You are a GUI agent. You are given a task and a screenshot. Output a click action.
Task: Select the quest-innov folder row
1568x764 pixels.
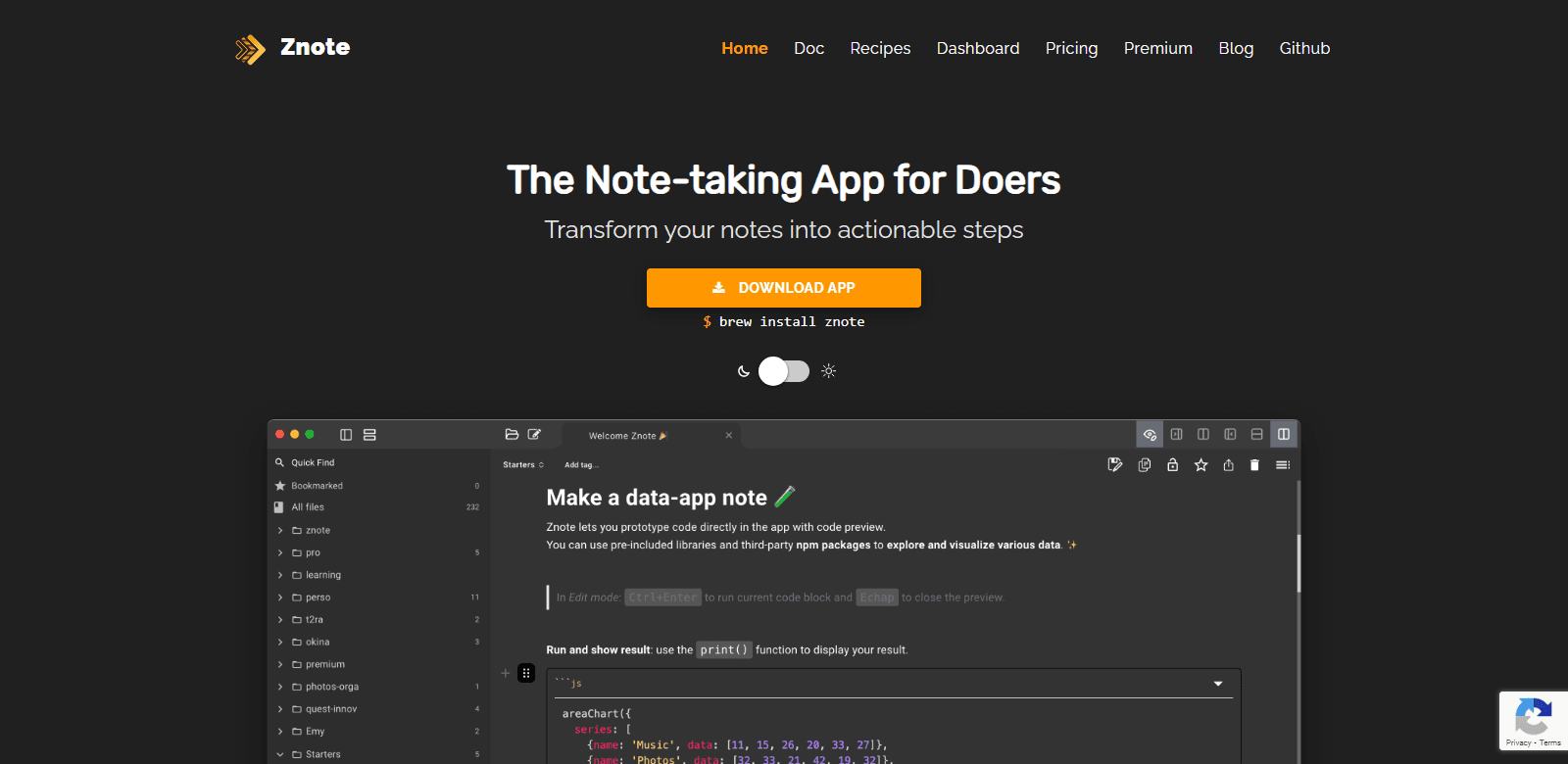pos(378,709)
